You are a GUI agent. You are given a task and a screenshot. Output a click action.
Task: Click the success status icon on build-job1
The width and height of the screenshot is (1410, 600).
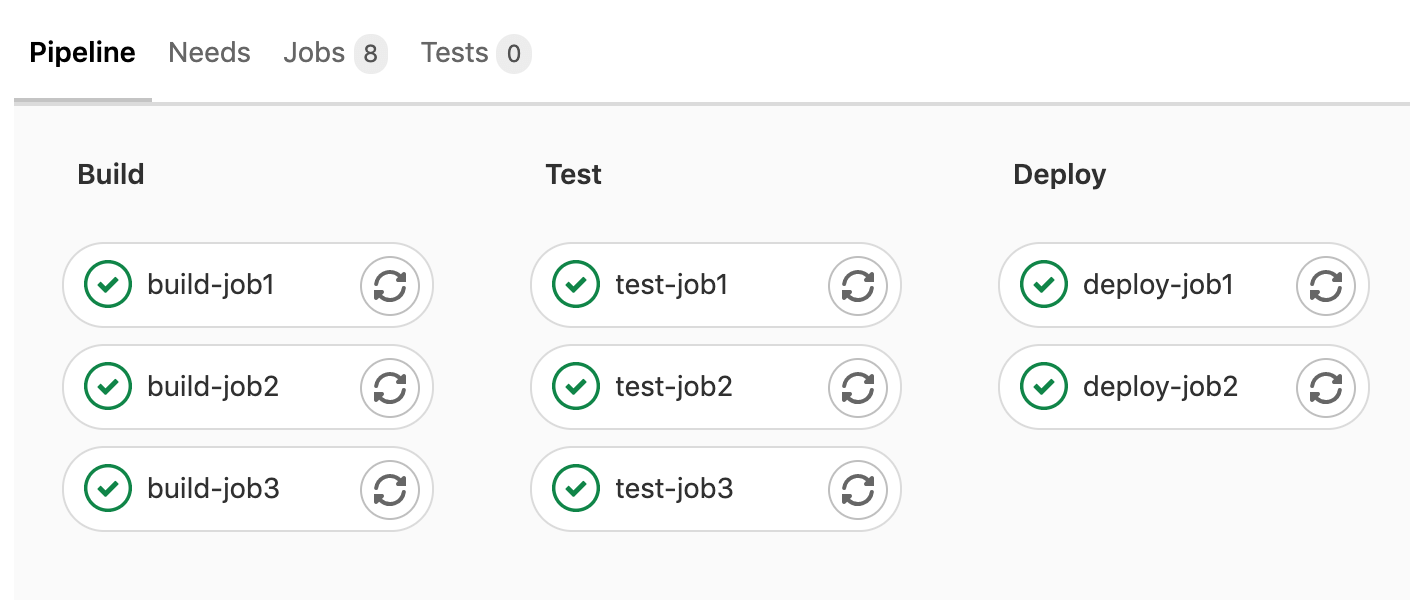tap(107, 285)
